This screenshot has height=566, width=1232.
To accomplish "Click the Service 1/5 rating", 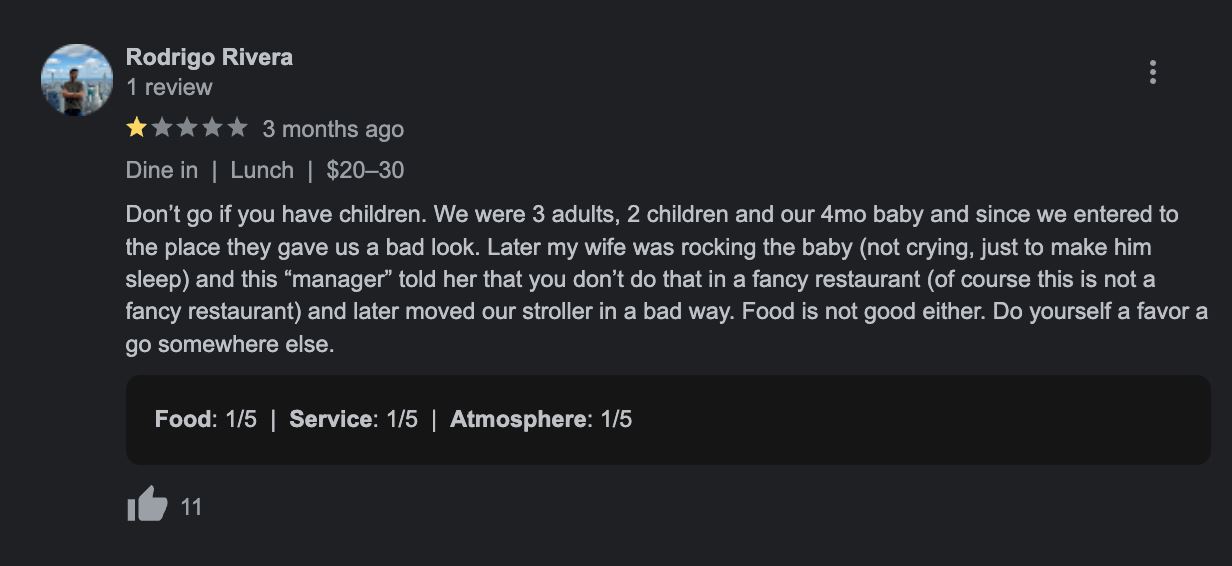I will coord(353,419).
